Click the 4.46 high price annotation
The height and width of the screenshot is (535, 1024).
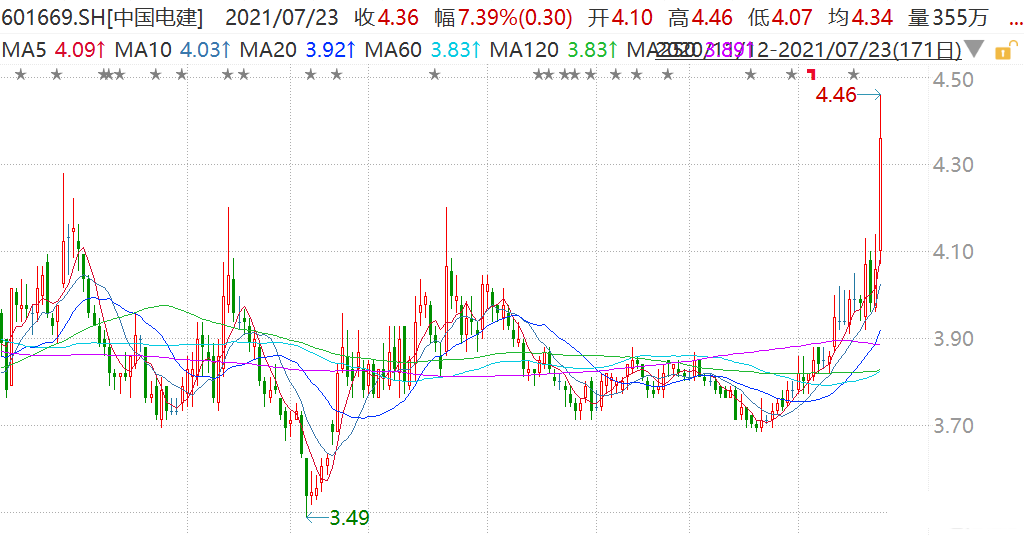[836, 95]
